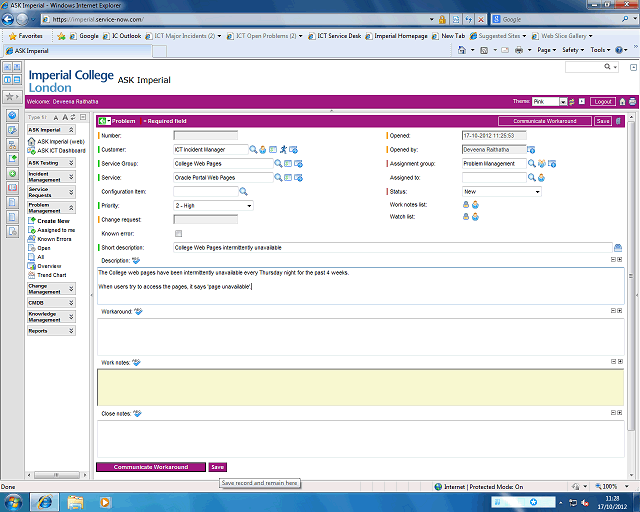Open the Theme dropdown showing Pink
This screenshot has height=512, width=640.
563,102
